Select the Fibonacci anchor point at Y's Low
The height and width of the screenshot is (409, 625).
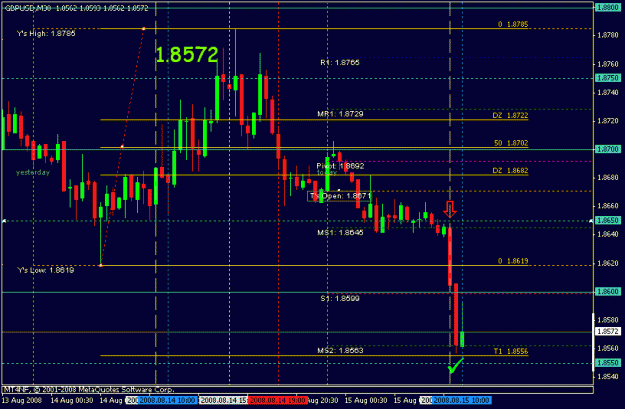tap(100, 265)
